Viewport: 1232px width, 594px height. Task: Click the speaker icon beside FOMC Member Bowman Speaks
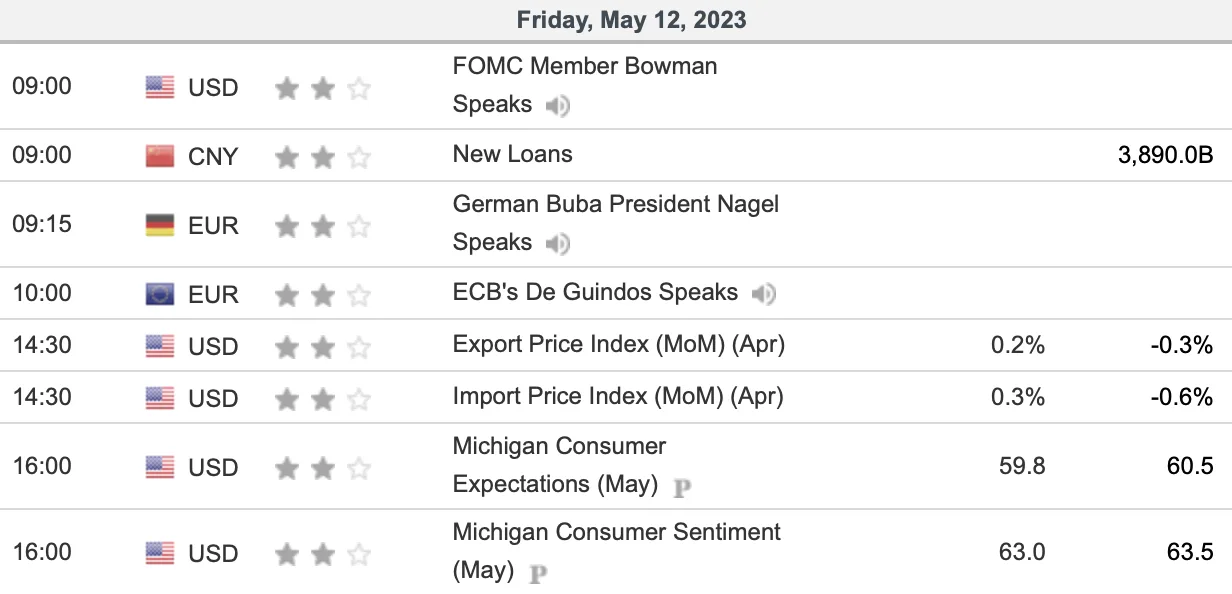point(558,105)
